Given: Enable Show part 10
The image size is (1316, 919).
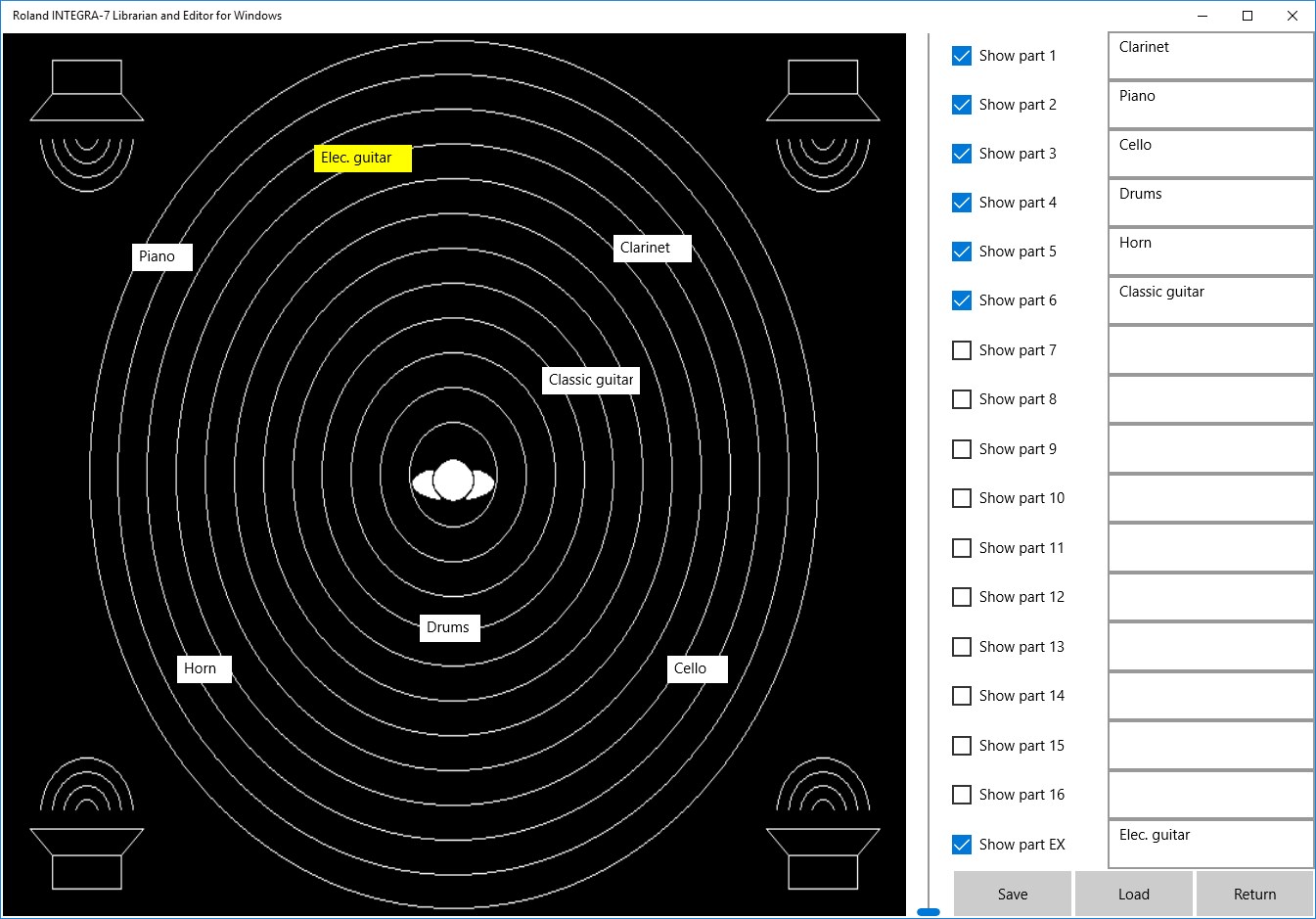Looking at the screenshot, I should click(x=962, y=498).
